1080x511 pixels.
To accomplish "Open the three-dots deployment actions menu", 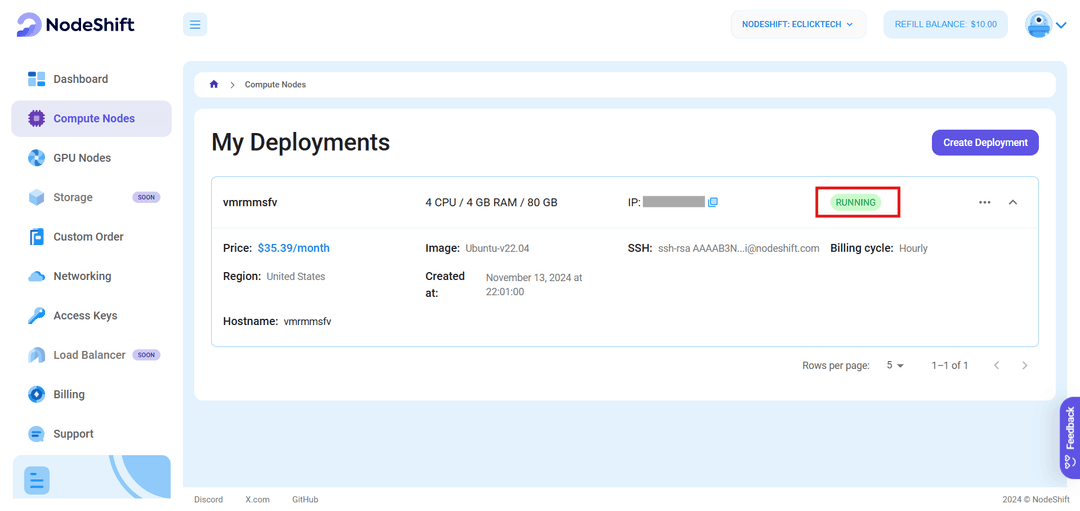I will pos(984,202).
